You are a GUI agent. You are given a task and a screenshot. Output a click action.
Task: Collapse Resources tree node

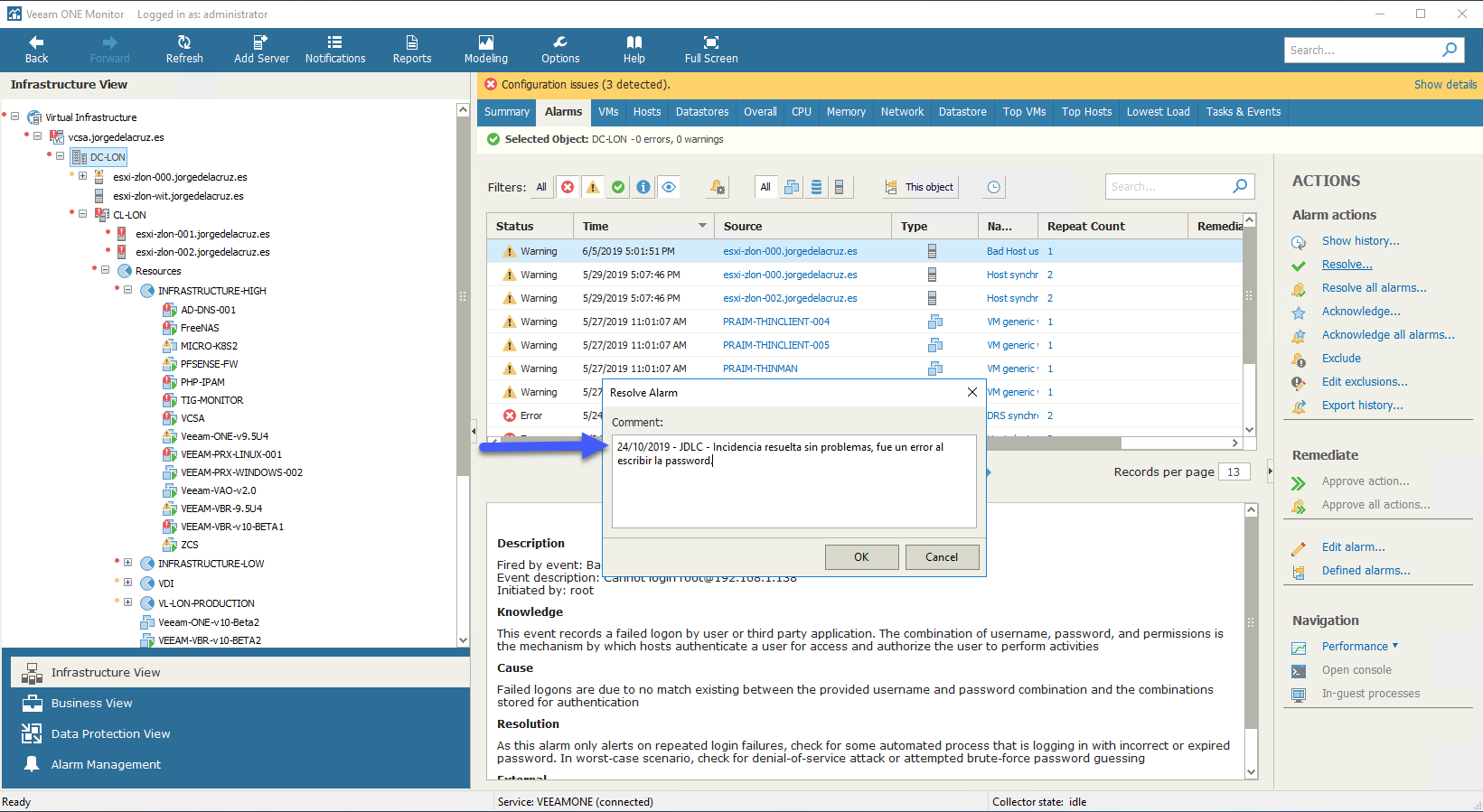(x=106, y=270)
